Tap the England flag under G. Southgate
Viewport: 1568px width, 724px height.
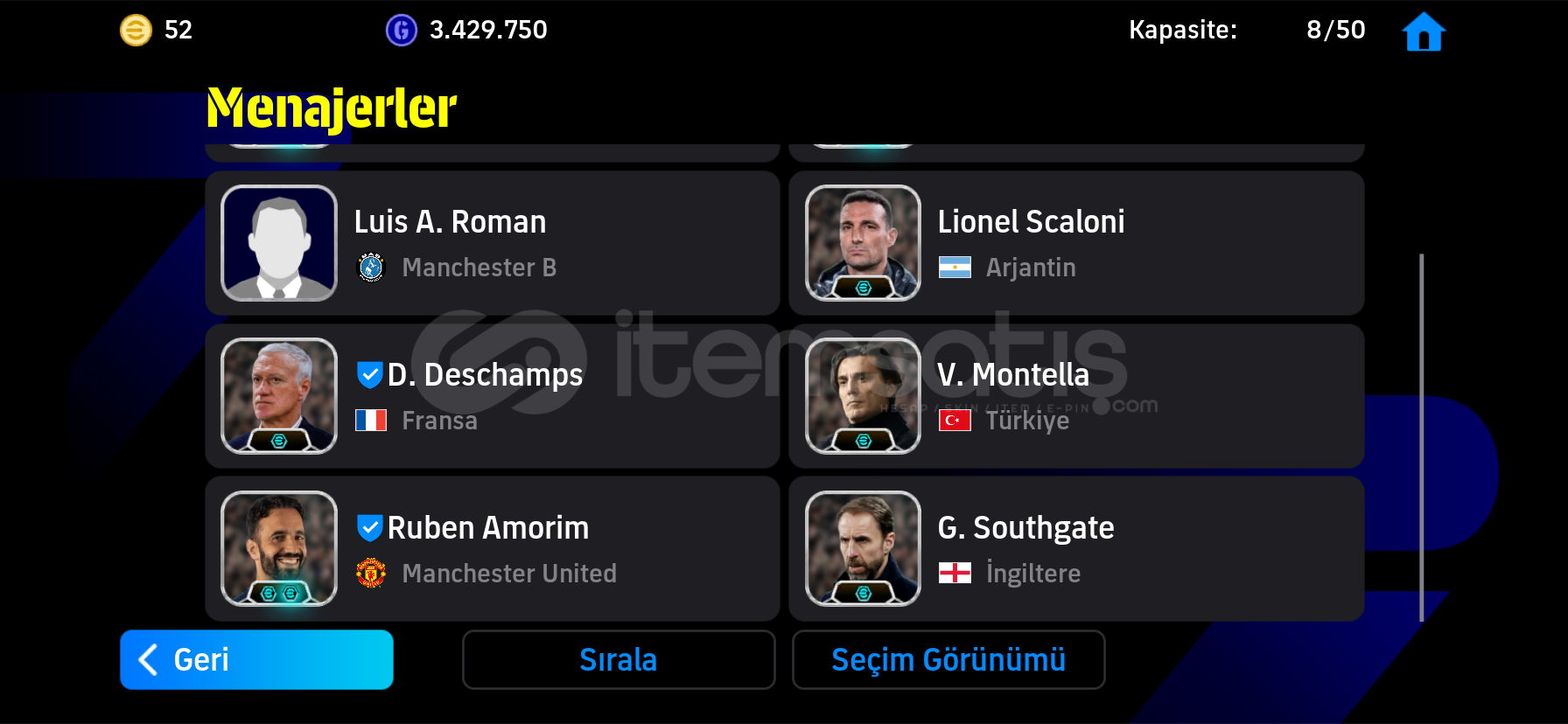click(x=955, y=574)
